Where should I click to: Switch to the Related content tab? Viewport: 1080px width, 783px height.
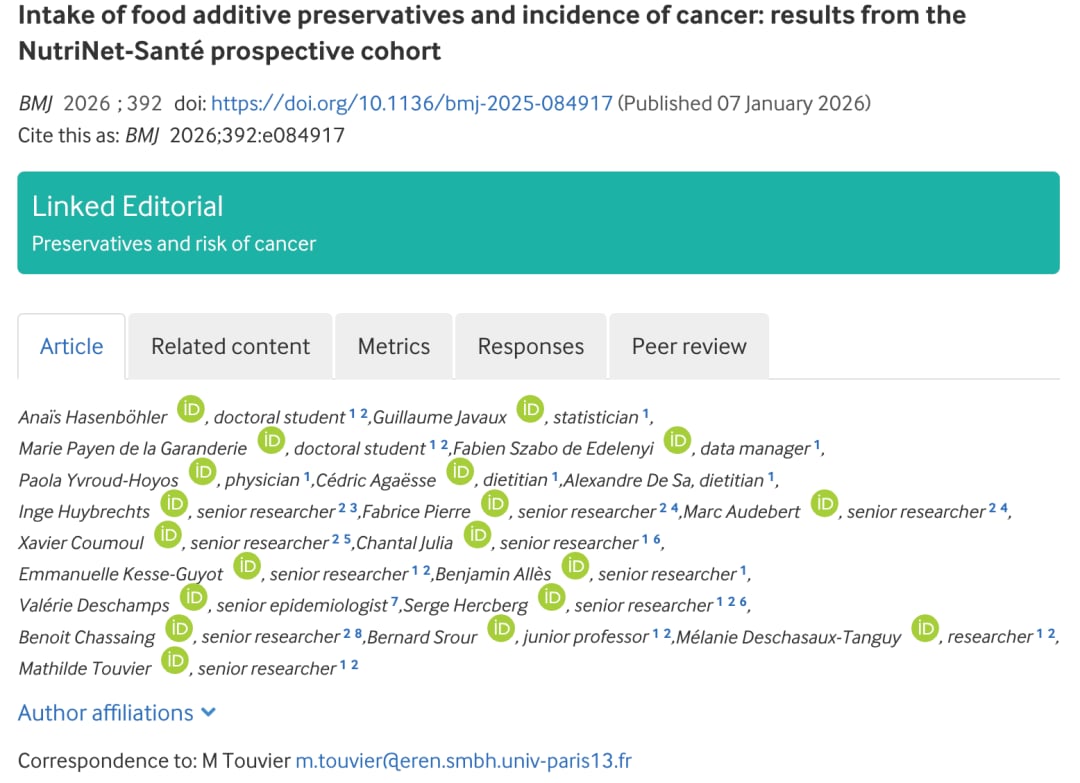(230, 347)
